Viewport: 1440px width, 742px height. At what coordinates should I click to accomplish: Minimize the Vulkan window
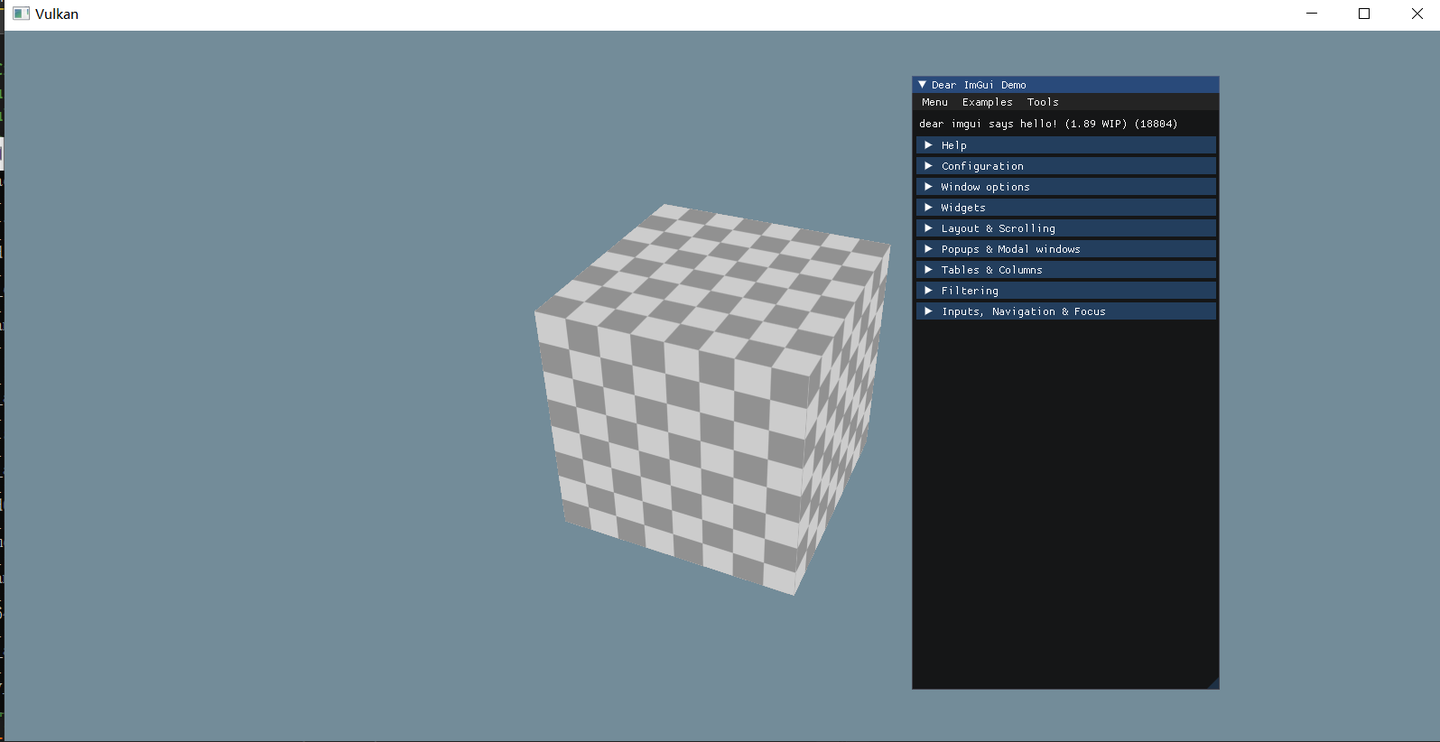tap(1311, 14)
